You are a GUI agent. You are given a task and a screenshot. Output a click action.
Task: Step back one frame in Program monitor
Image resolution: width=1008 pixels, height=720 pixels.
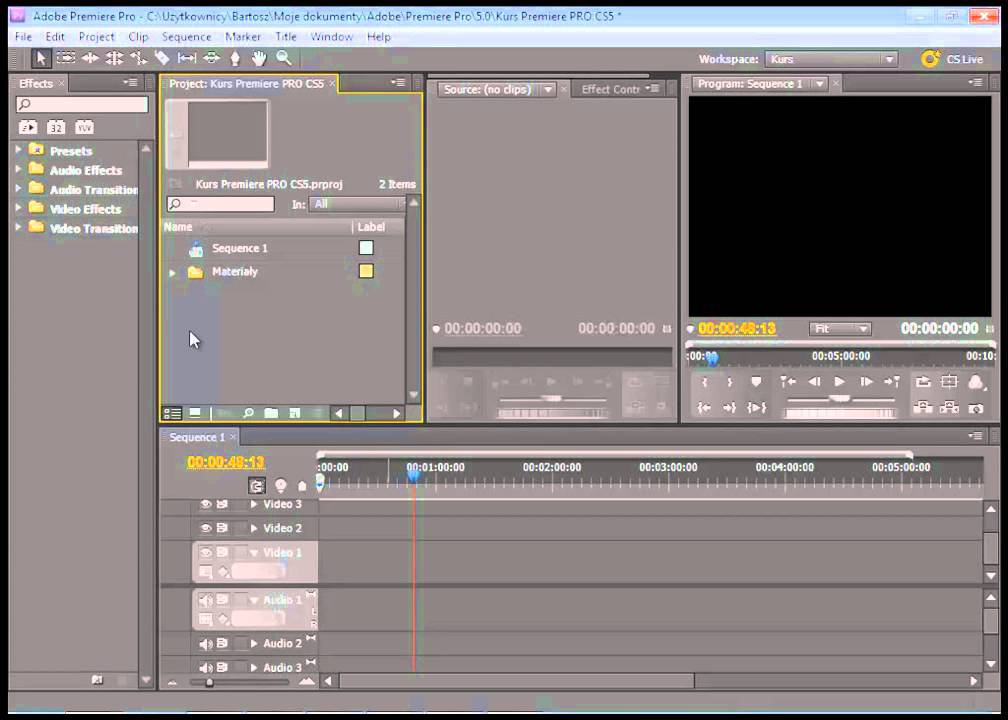coord(814,382)
